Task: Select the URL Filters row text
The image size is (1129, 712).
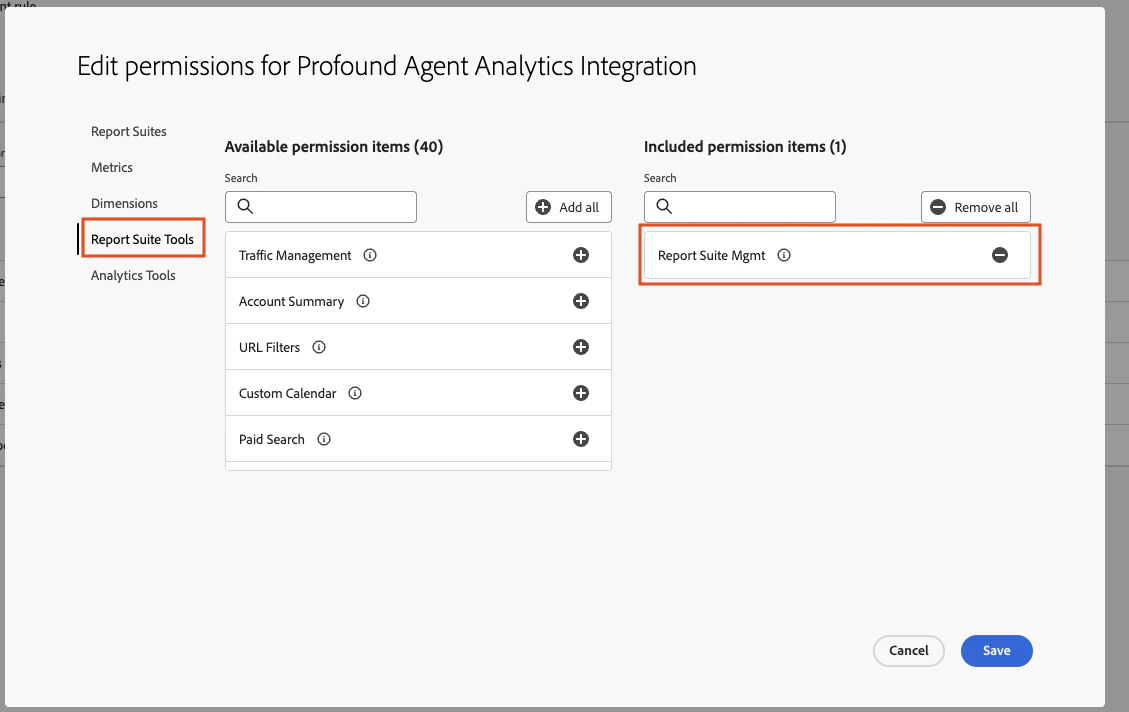Action: click(x=269, y=348)
